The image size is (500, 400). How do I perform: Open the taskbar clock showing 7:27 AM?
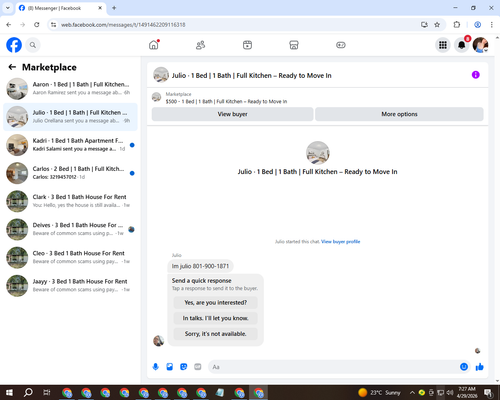[467, 393]
